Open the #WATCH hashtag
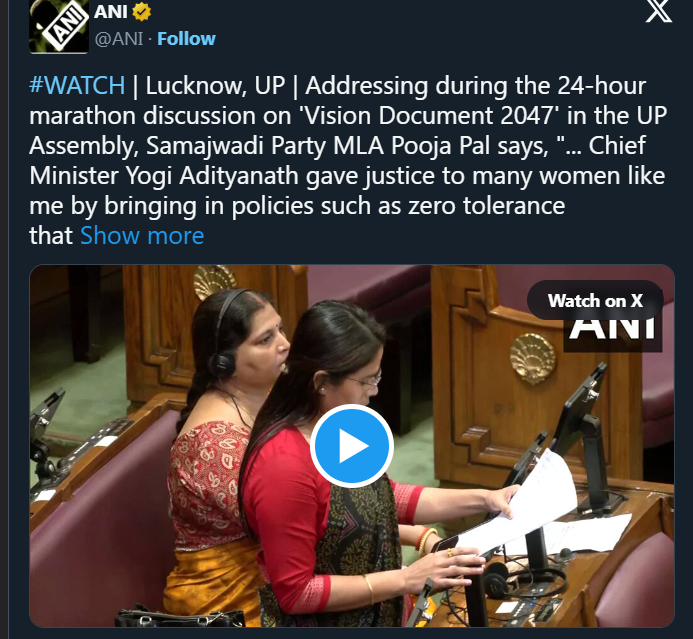This screenshot has height=639, width=693. click(77, 85)
